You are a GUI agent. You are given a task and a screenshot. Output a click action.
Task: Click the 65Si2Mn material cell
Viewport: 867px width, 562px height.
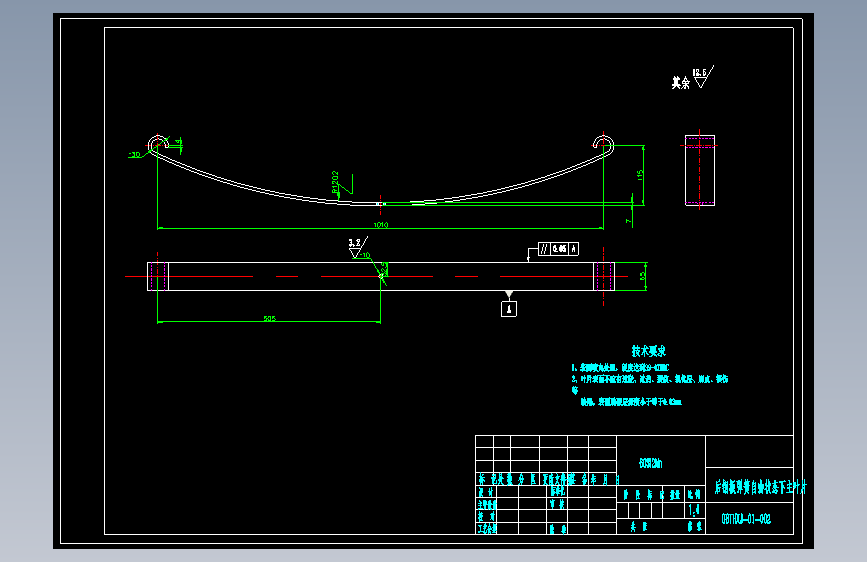(651, 463)
